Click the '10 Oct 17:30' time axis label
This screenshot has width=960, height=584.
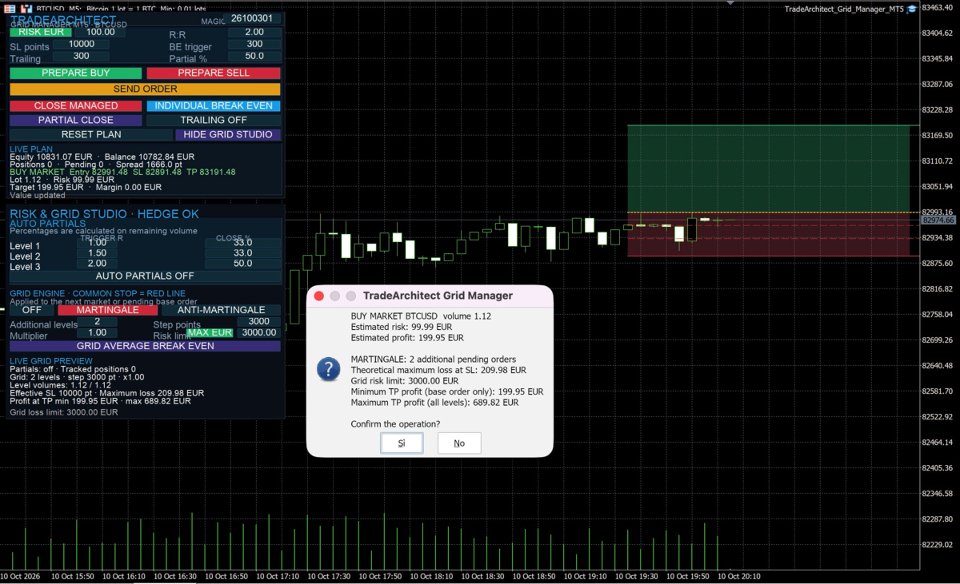point(329,576)
